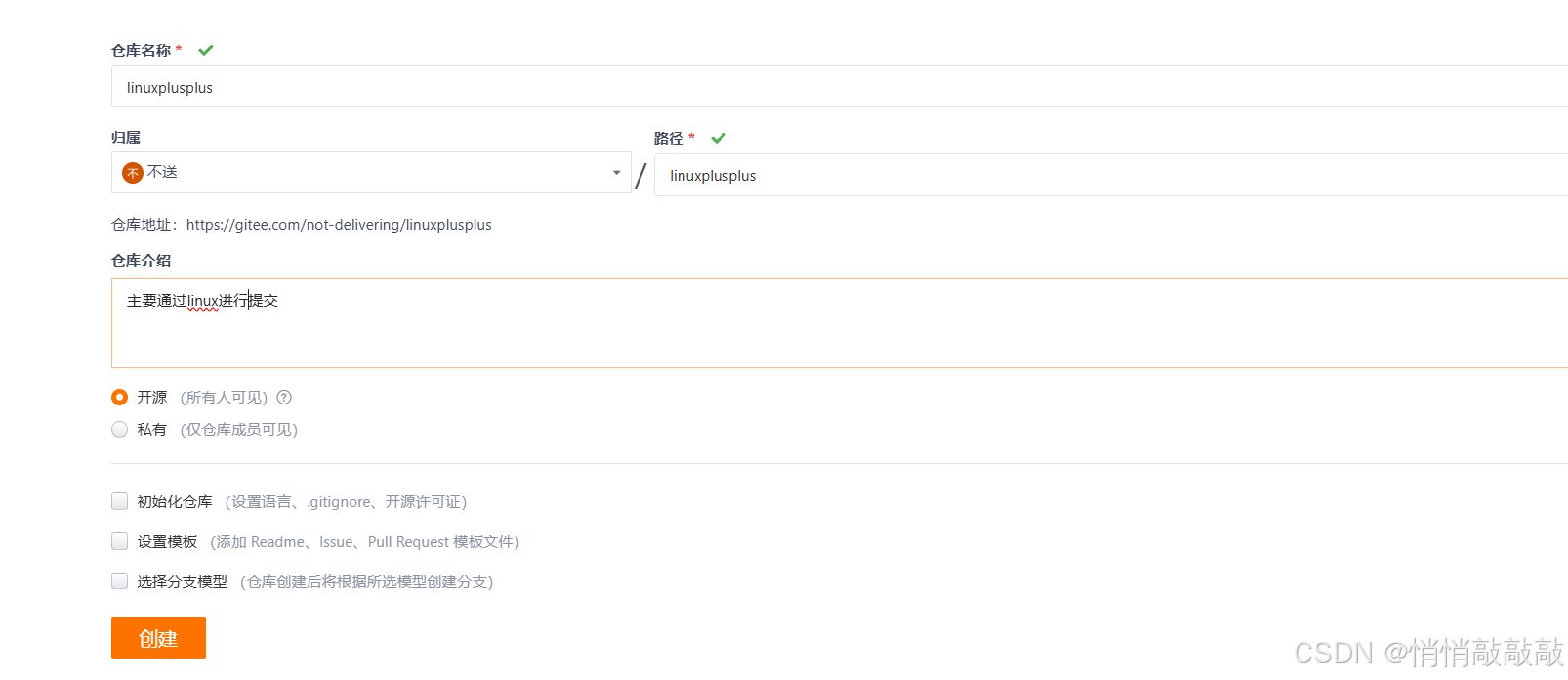Click the 仓库名称 input field
Viewport: 1568px width, 680px height.
tap(840, 87)
